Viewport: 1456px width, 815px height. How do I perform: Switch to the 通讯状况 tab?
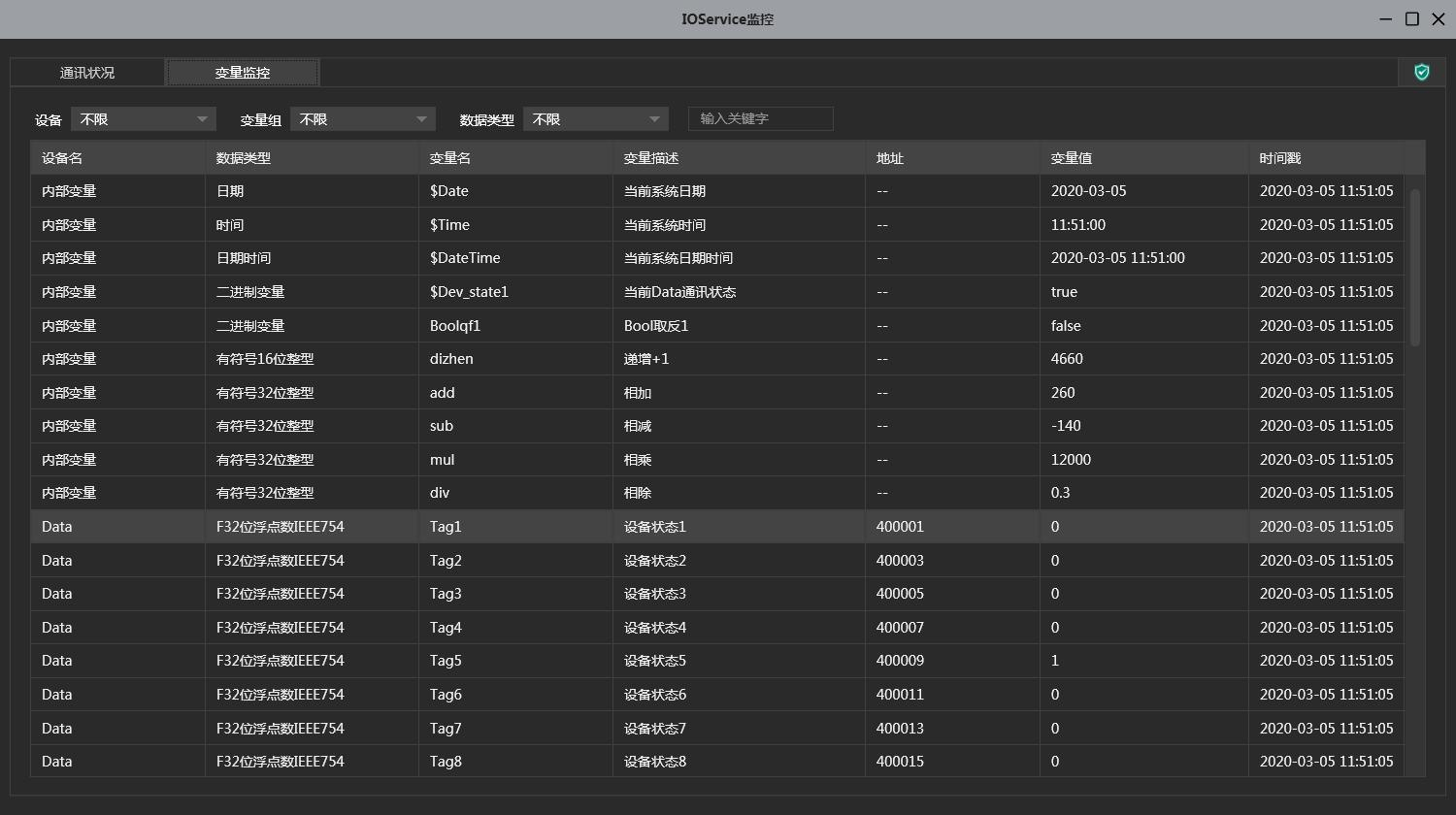pyautogui.click(x=87, y=72)
